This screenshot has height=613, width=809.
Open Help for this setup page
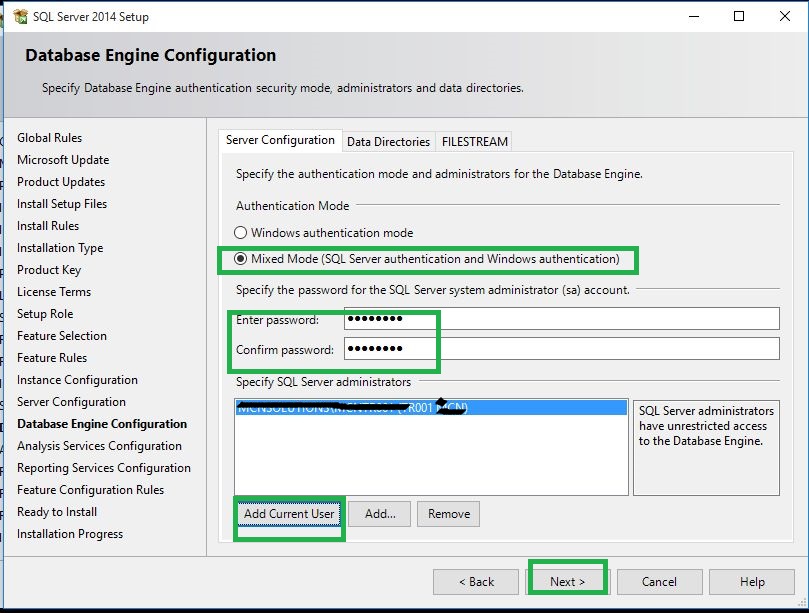tap(752, 582)
